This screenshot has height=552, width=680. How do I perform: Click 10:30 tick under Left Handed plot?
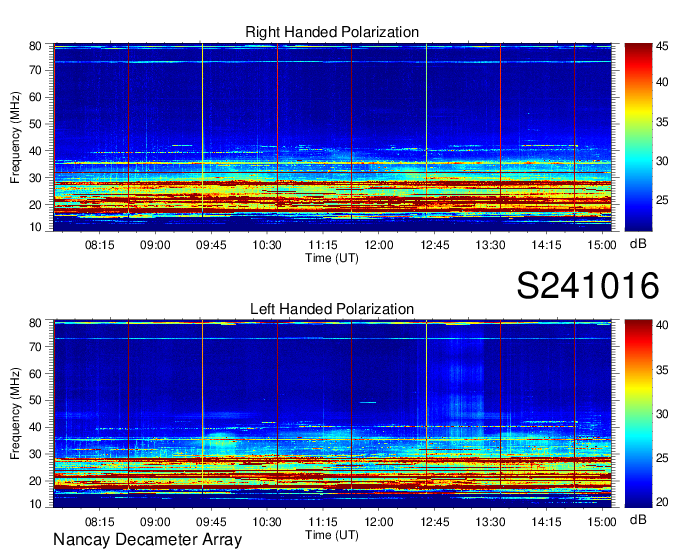coord(267,522)
